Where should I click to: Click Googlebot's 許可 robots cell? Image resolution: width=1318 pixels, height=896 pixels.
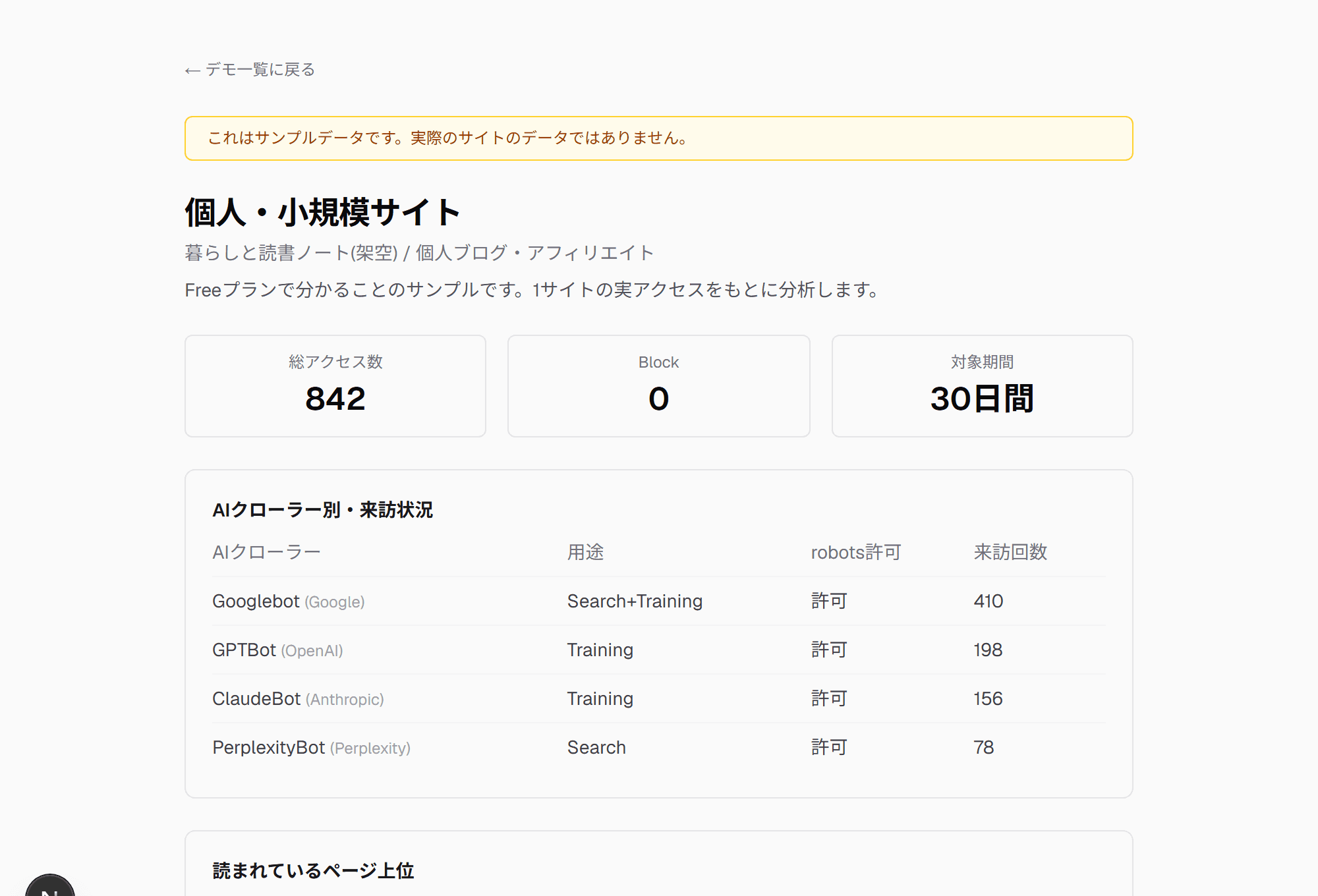coord(829,602)
